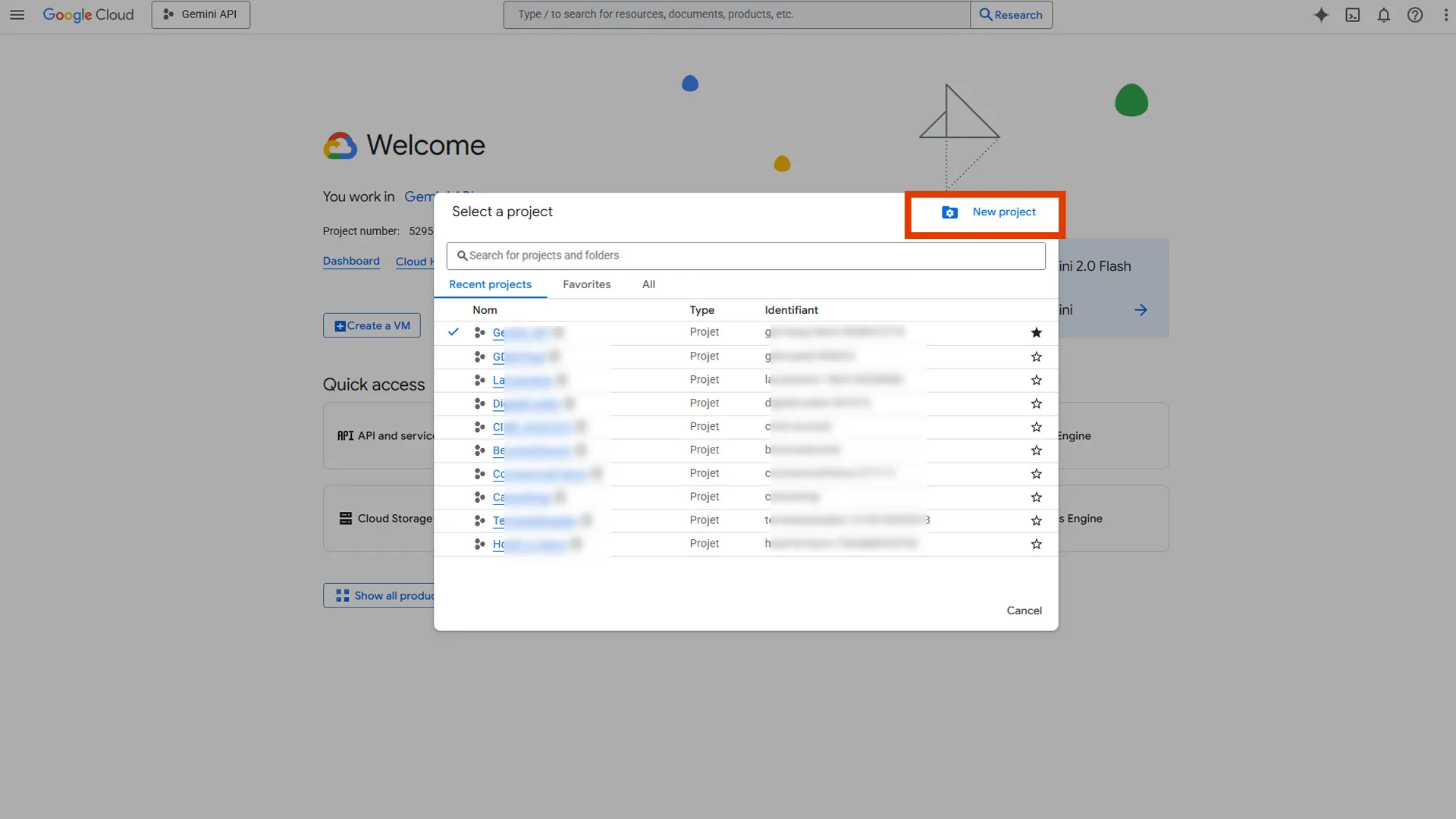Click the project icon in the 'Co' row
Image resolution: width=1456 pixels, height=819 pixels.
coord(479,474)
